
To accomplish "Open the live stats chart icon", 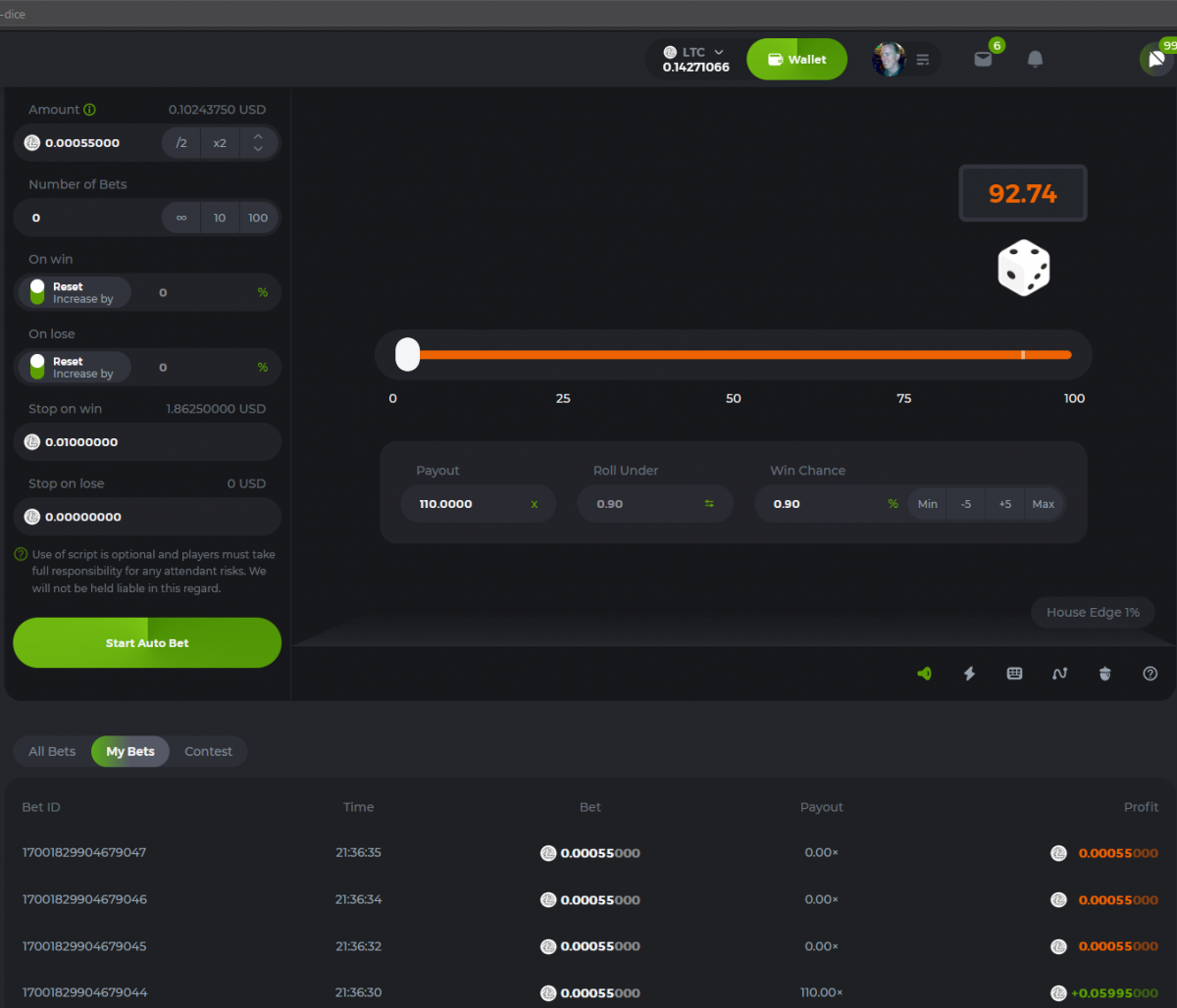I will point(1059,674).
